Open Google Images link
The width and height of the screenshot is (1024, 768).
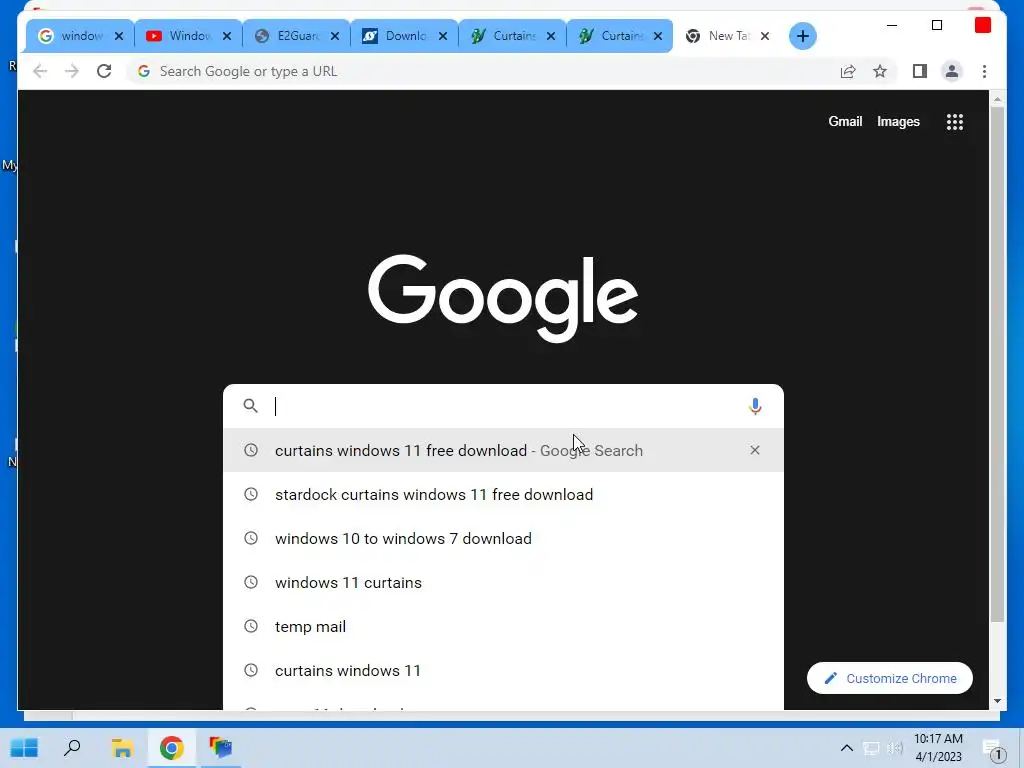(x=898, y=121)
